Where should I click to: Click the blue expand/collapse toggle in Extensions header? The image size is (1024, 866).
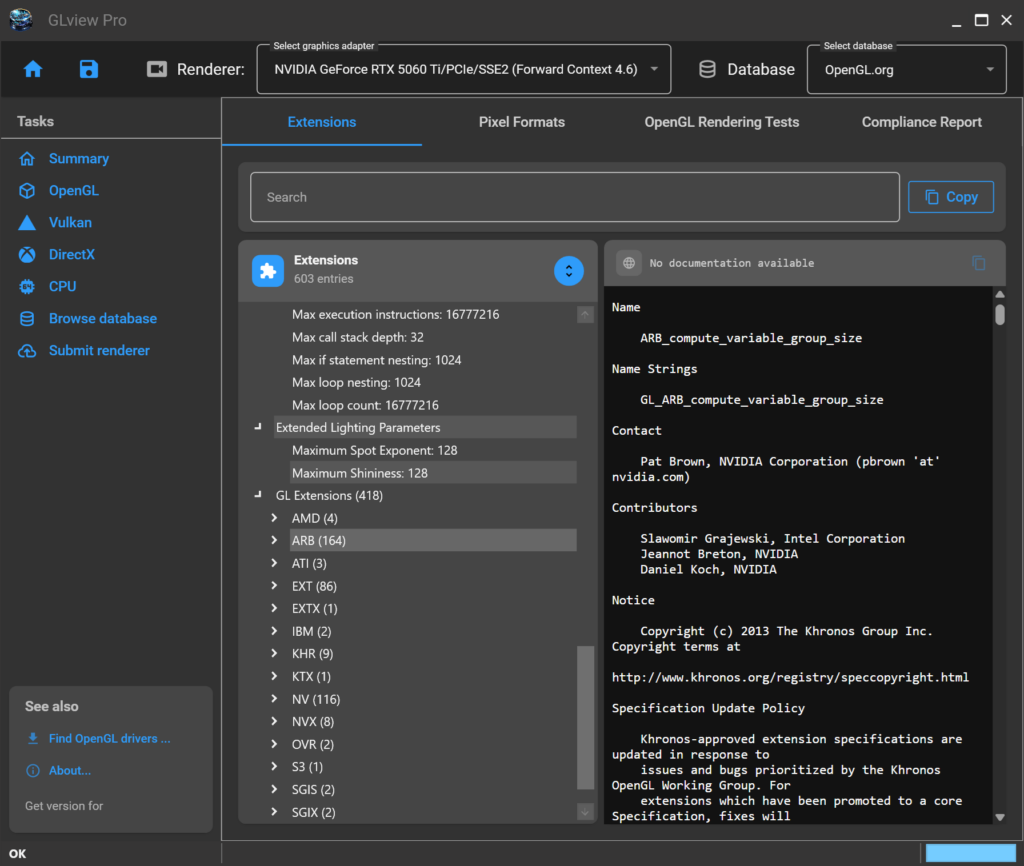[568, 270]
